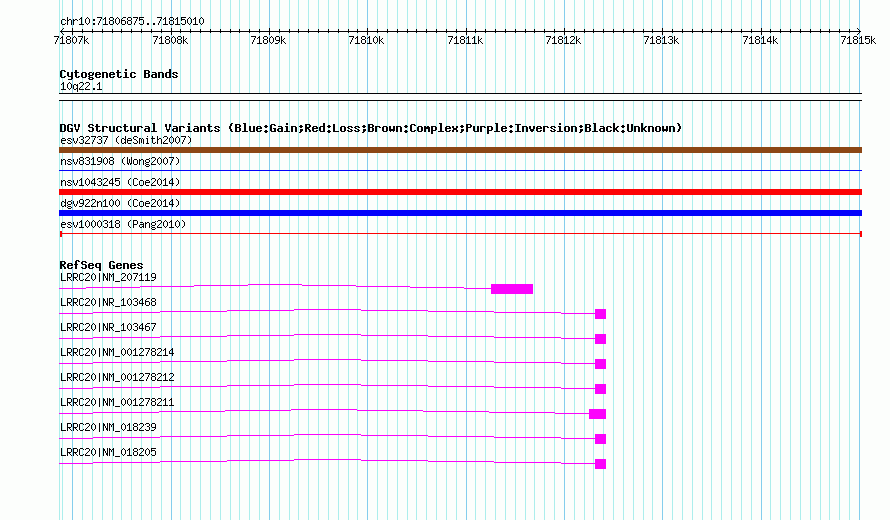Select the esv1000318 (Pang2010) label

pyautogui.click(x=123, y=224)
